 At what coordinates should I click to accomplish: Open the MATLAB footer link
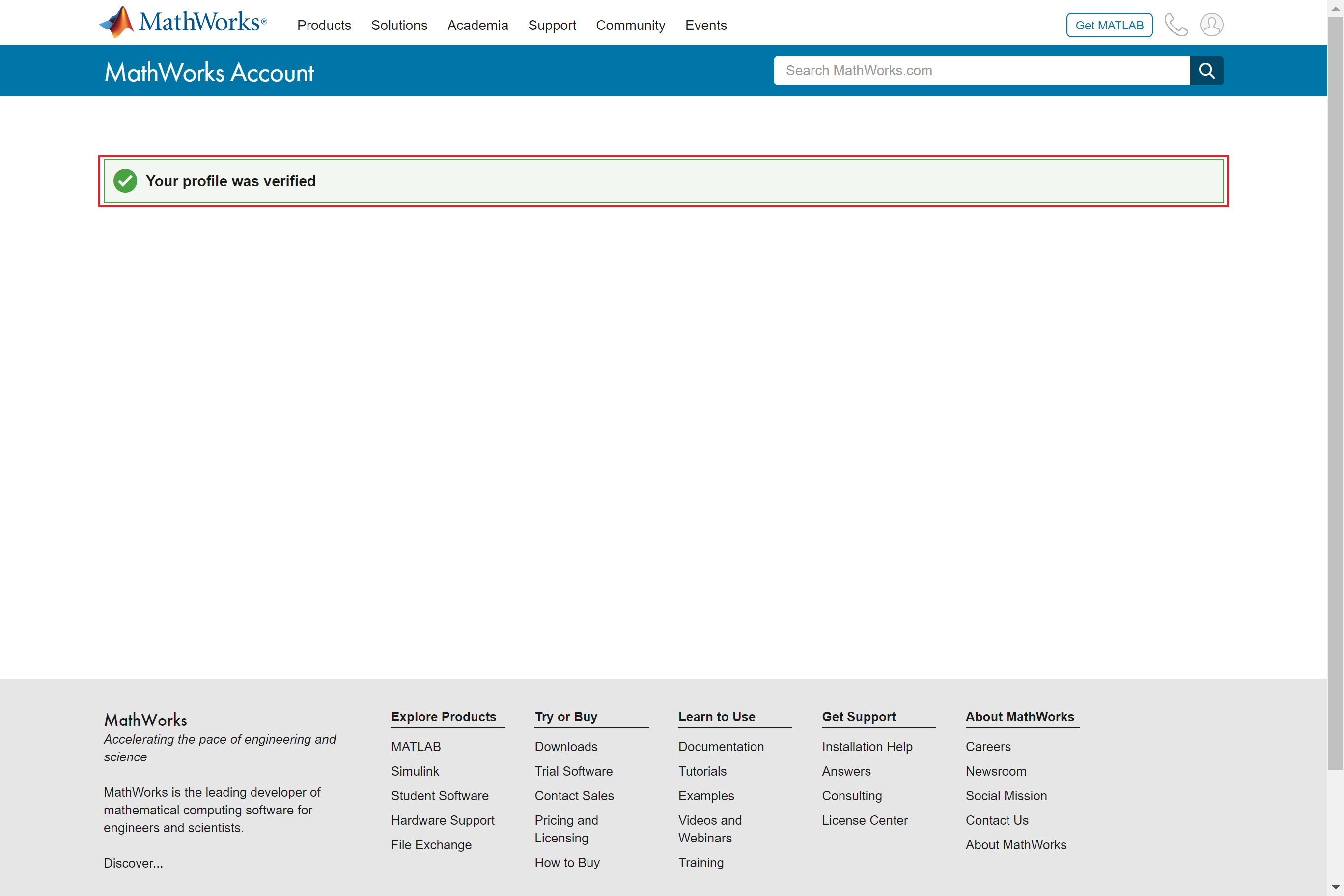pos(416,746)
